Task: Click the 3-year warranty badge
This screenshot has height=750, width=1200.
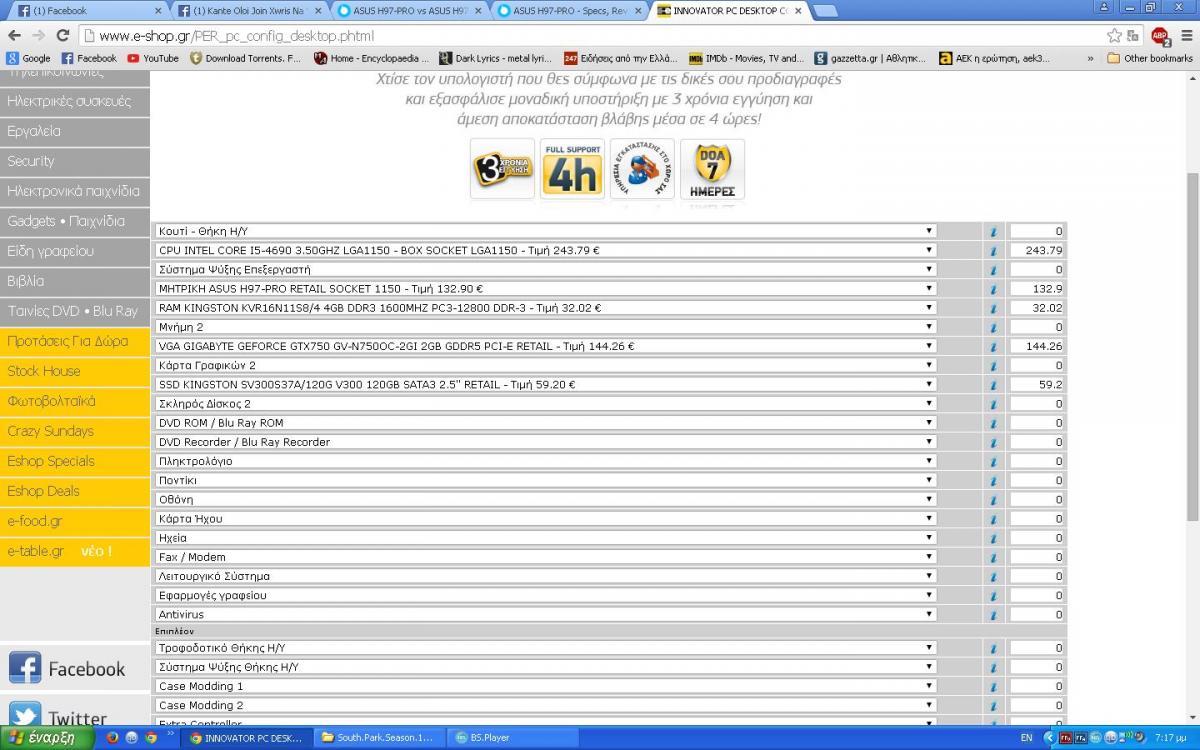Action: coord(502,168)
